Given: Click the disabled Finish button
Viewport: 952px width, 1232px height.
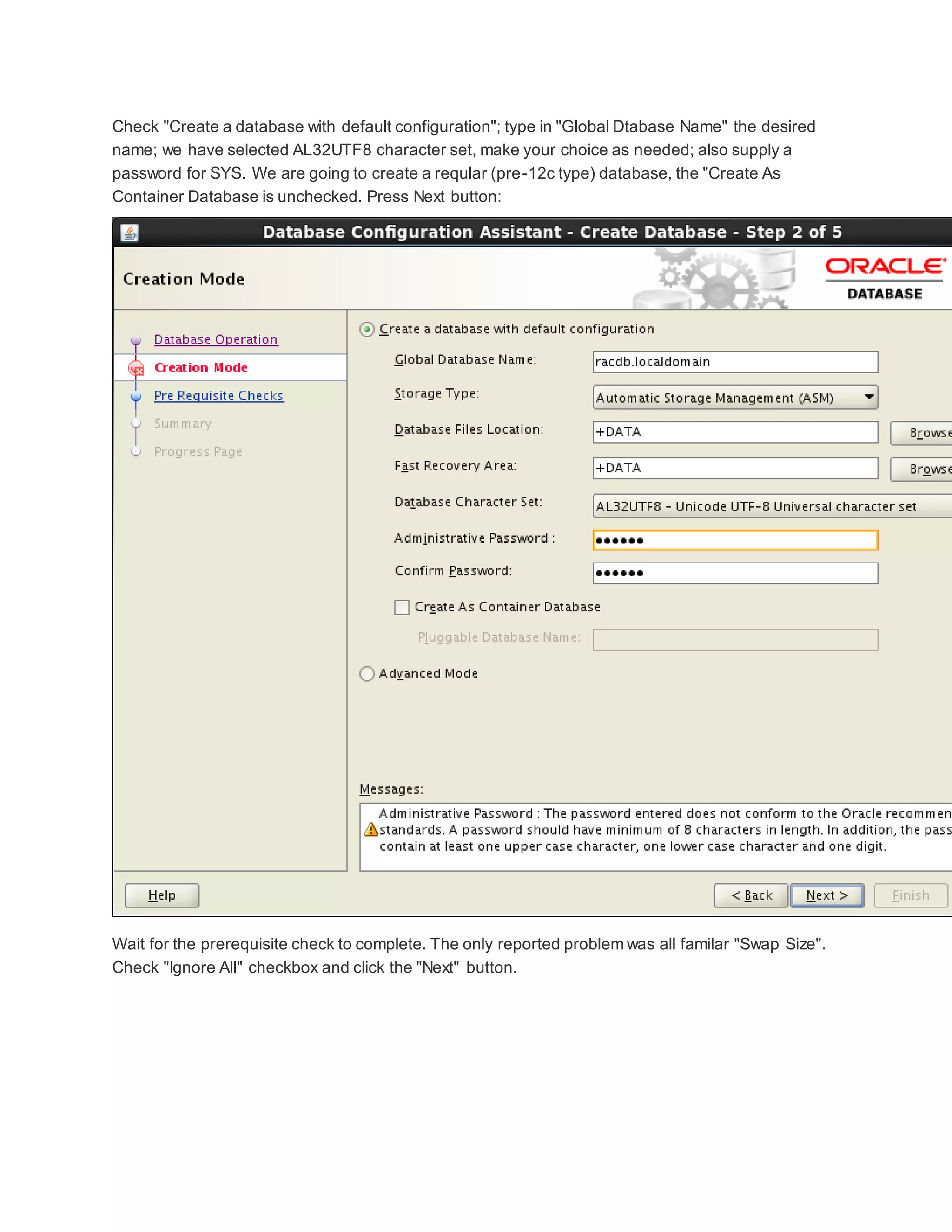Looking at the screenshot, I should pyautogui.click(x=910, y=895).
